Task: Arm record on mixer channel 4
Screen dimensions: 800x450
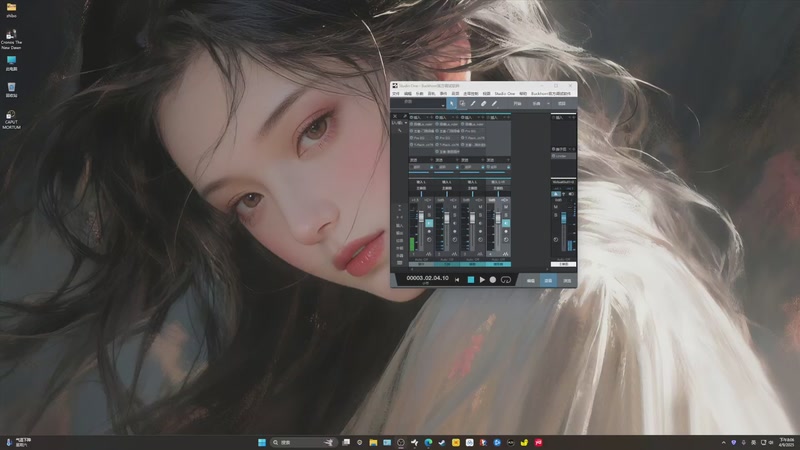Action: (506, 232)
